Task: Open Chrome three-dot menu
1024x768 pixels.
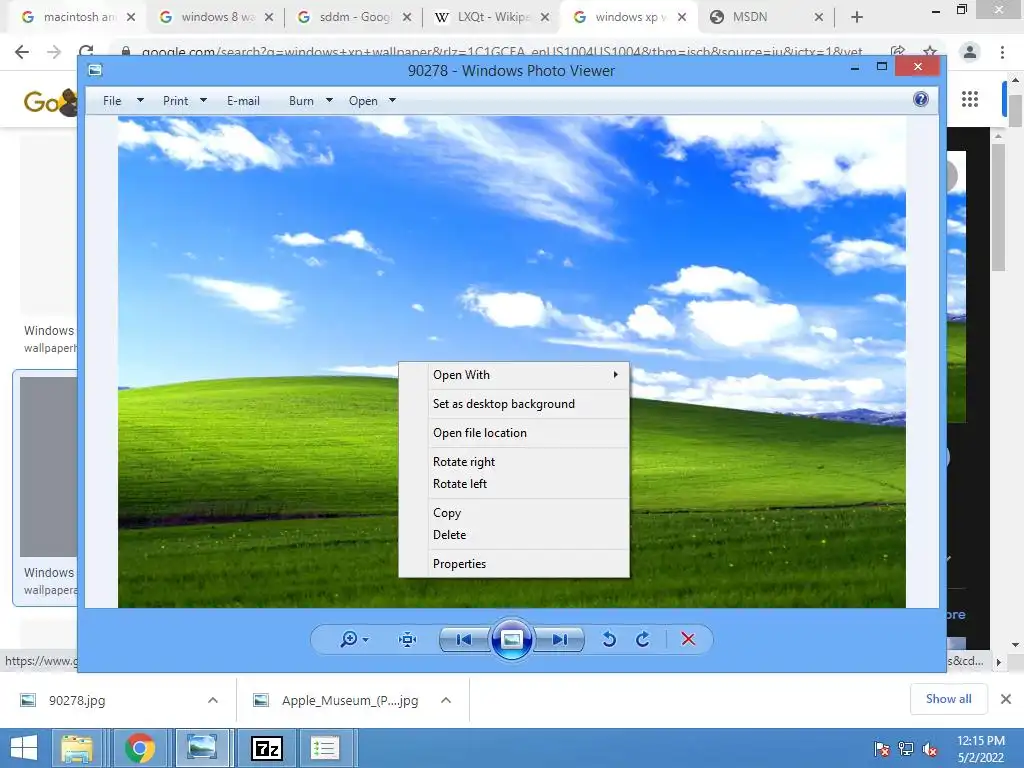Action: 1002,52
